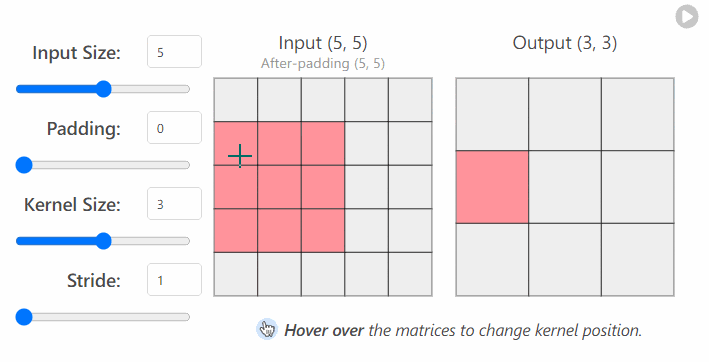Image resolution: width=709 pixels, height=362 pixels.
Task: Click the Kernel Size number field
Action: [174, 203]
